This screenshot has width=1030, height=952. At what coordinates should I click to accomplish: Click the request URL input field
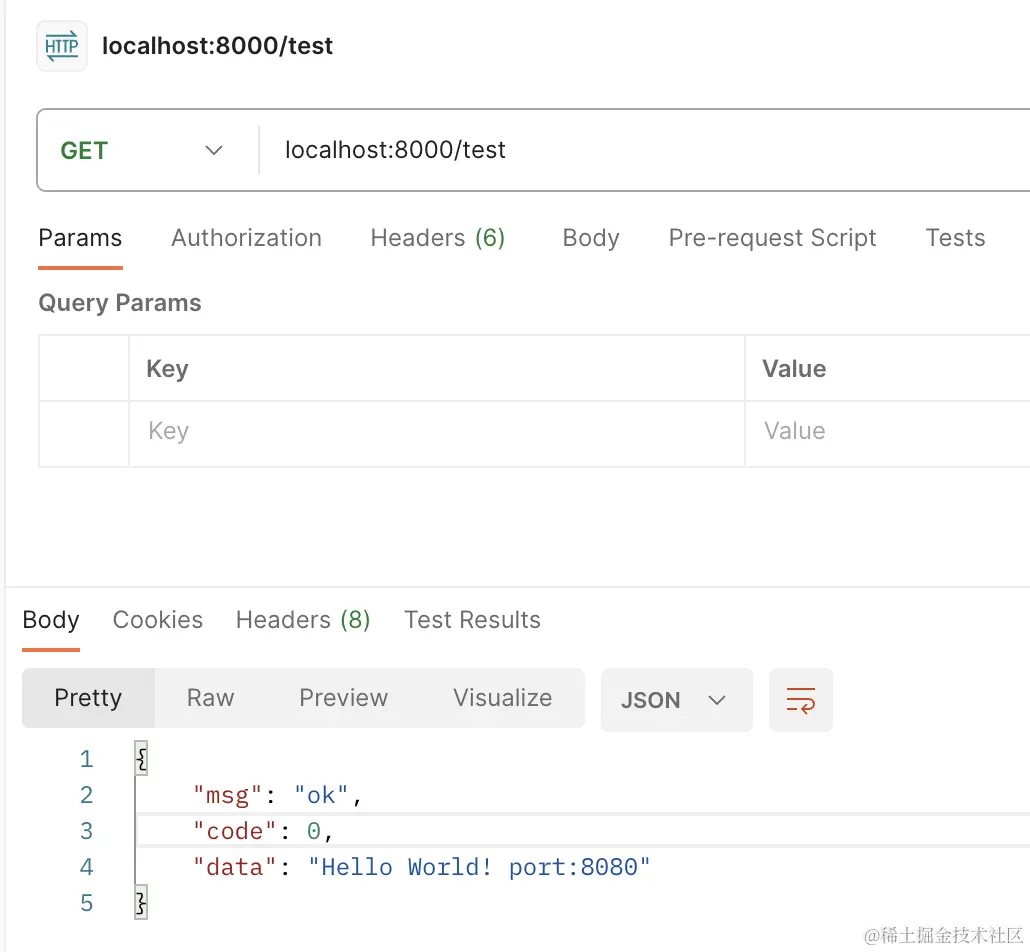click(640, 151)
